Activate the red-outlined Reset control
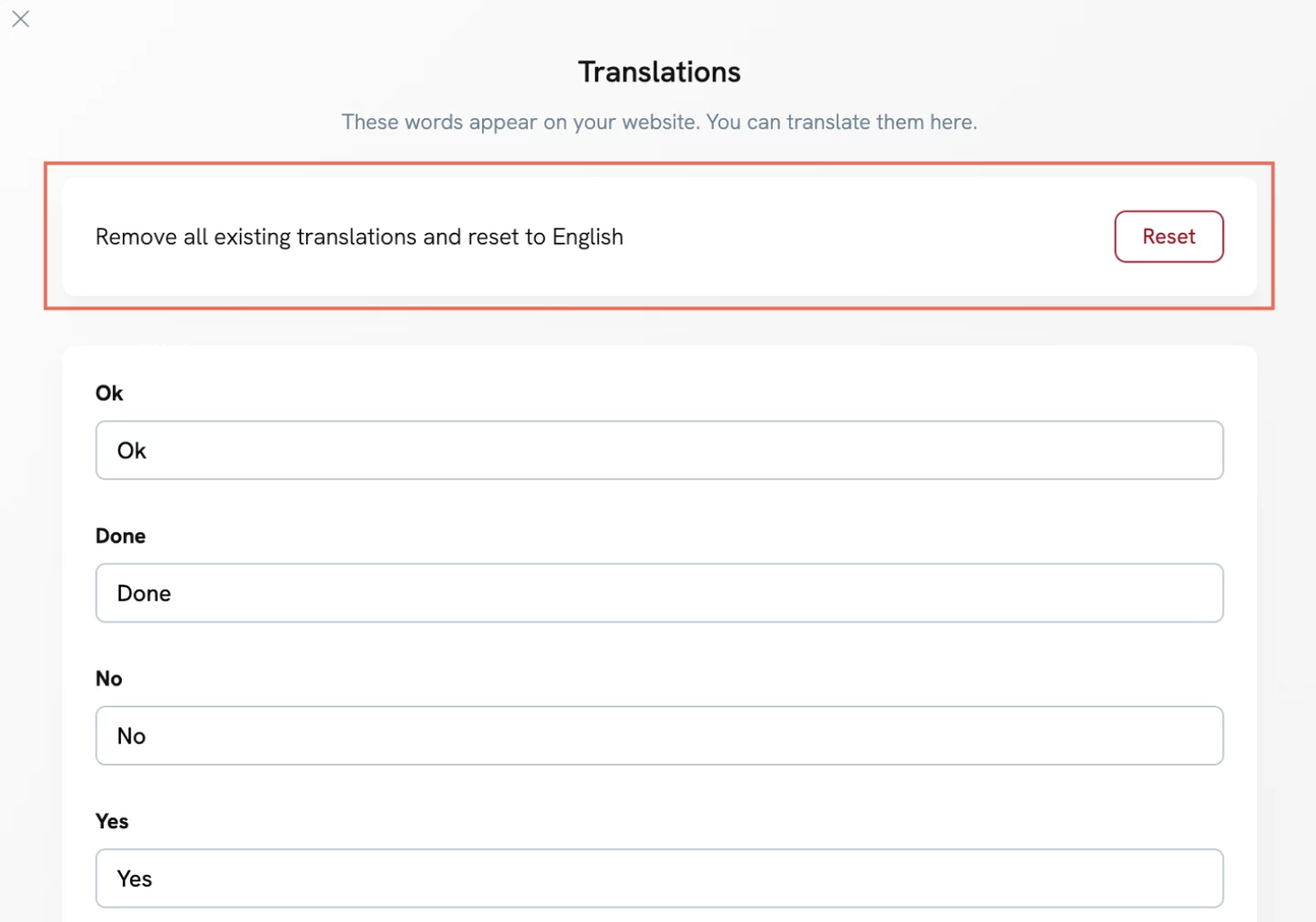Viewport: 1316px width, 922px height. click(1169, 236)
